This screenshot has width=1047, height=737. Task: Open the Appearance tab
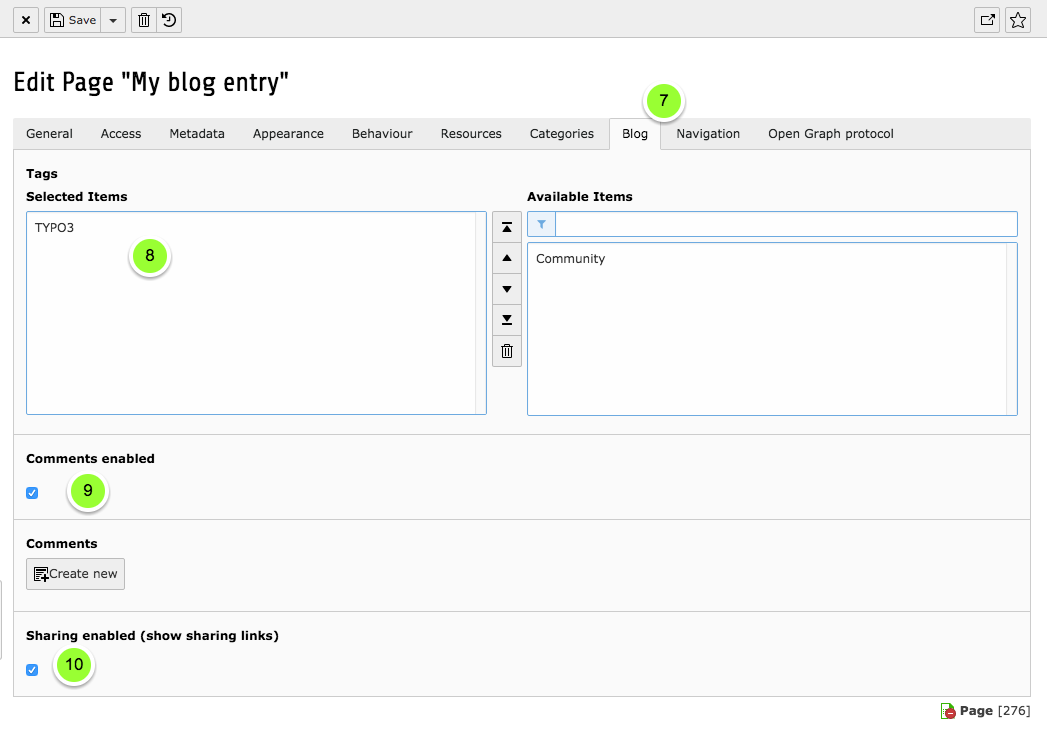288,134
